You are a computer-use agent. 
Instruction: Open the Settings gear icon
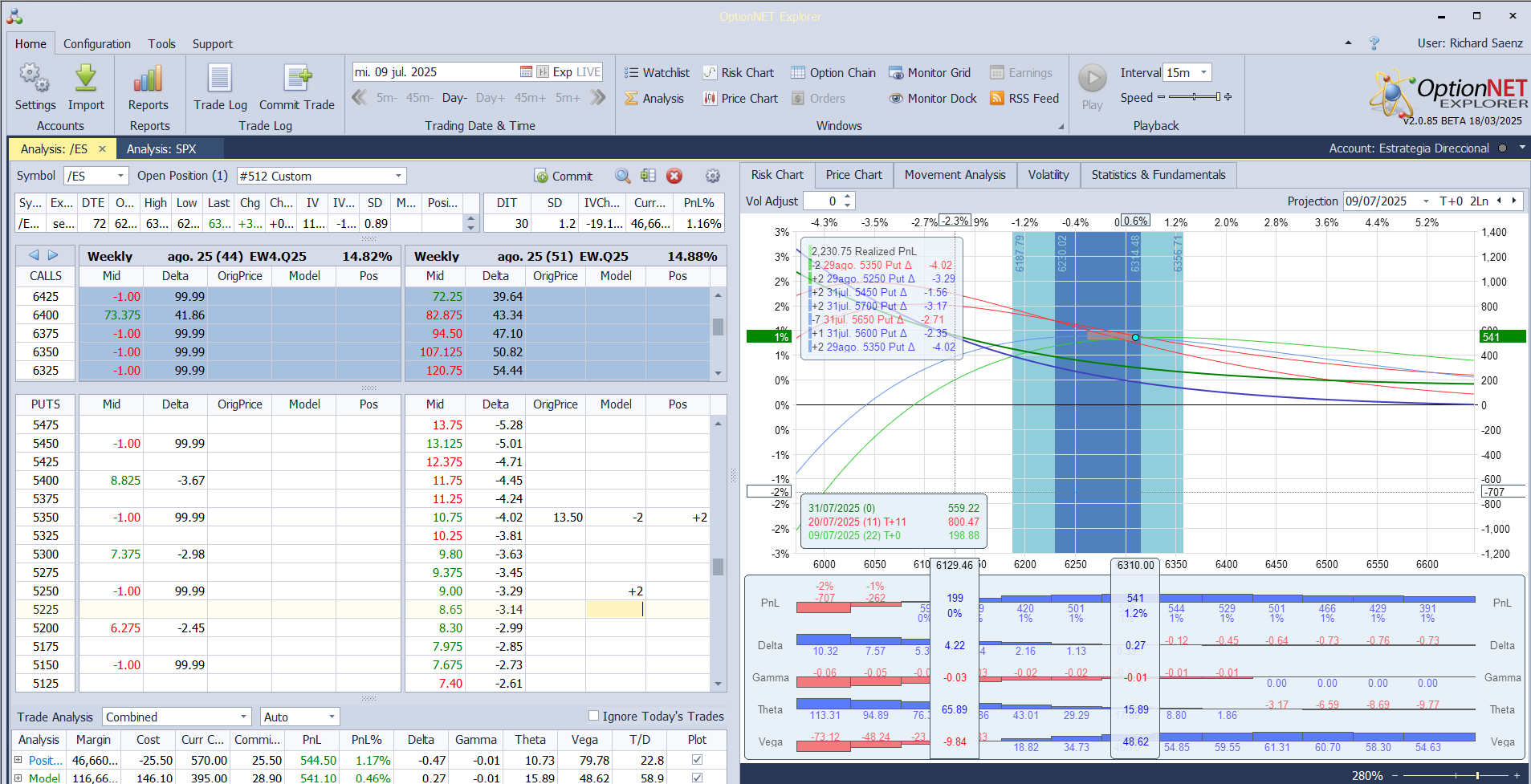click(x=35, y=79)
